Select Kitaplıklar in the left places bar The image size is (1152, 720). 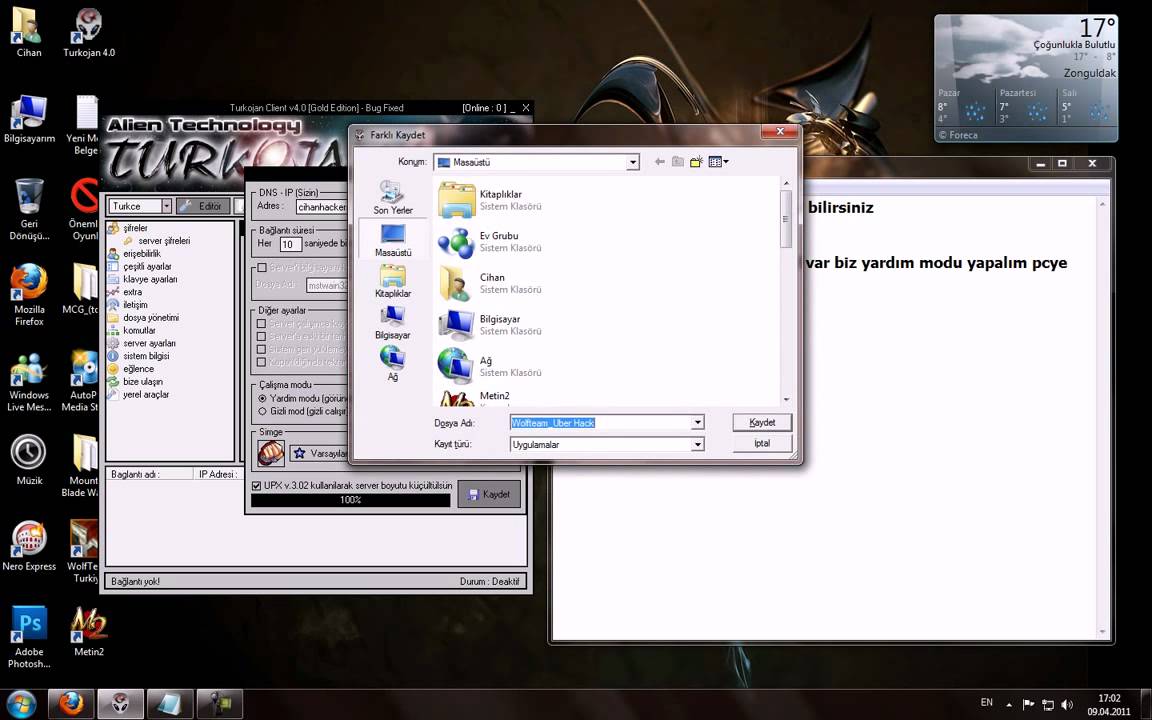tap(392, 281)
